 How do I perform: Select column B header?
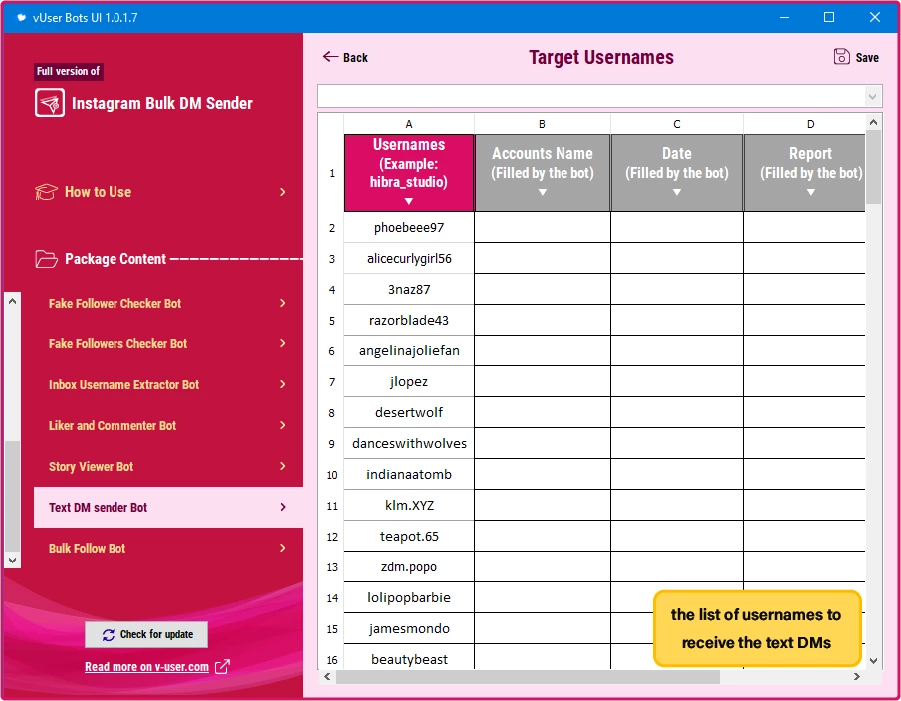(x=542, y=124)
